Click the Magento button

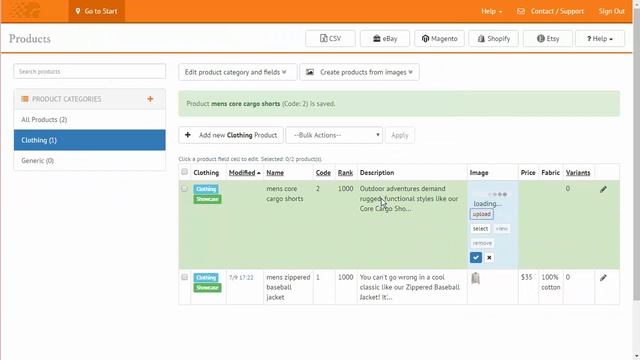click(439, 38)
